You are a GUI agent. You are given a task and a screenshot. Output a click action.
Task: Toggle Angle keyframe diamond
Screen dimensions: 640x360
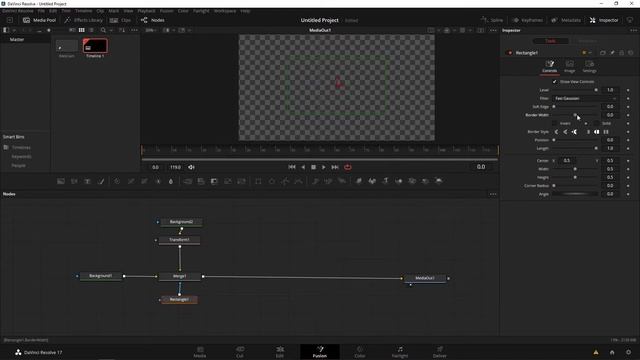click(628, 194)
